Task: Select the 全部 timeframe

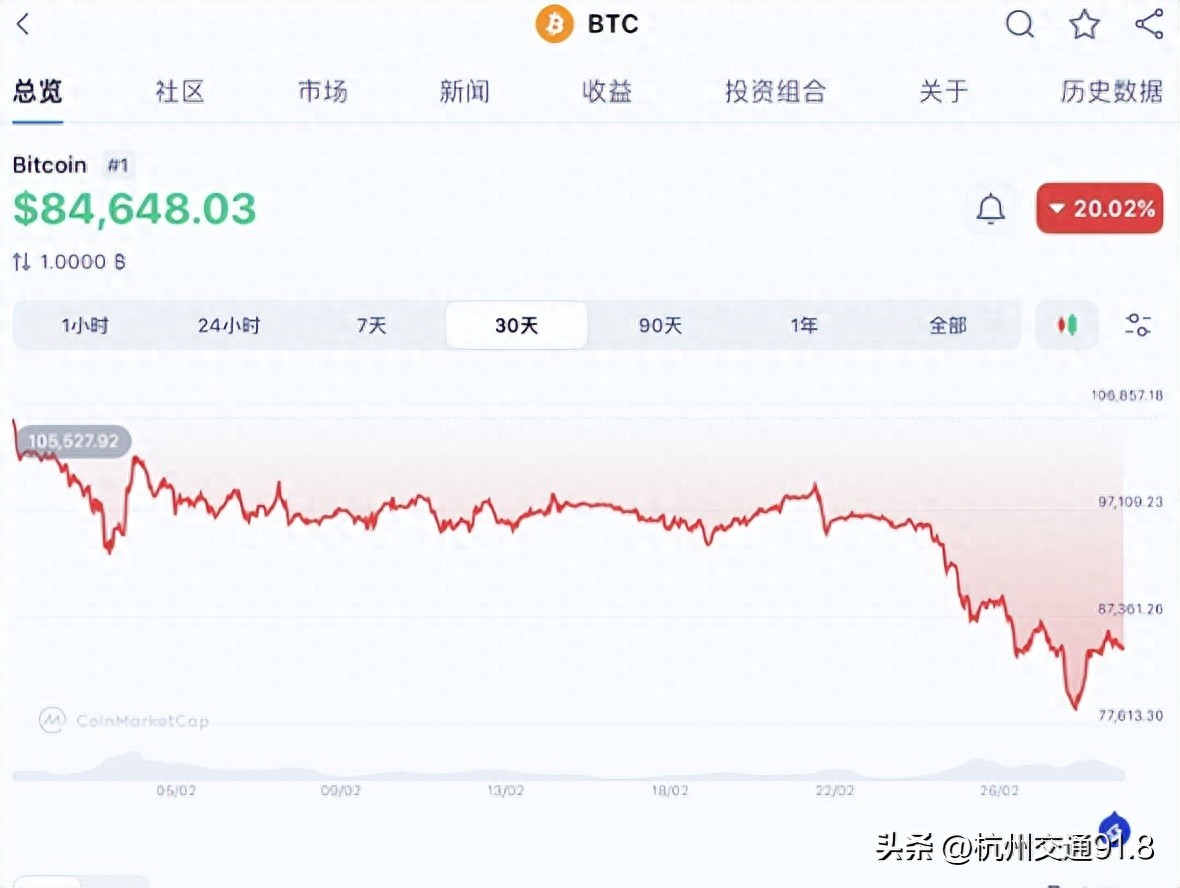Action: [x=946, y=324]
